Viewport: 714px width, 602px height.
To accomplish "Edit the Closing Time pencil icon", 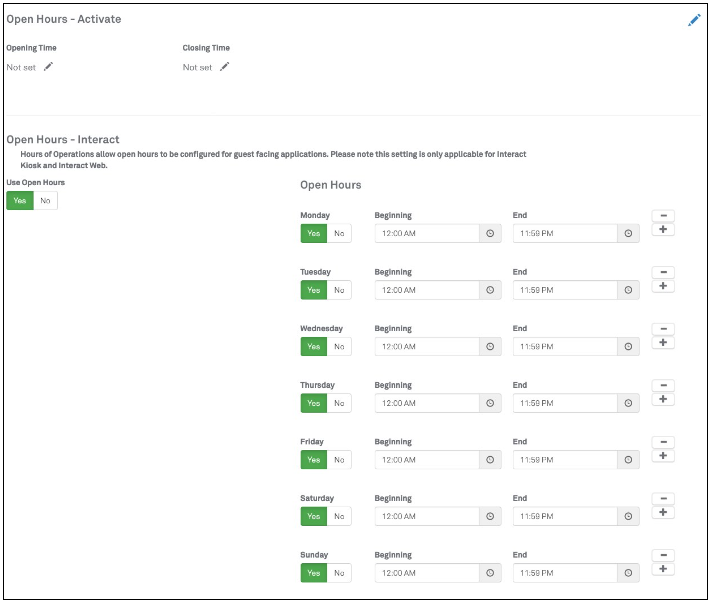I will pos(224,67).
